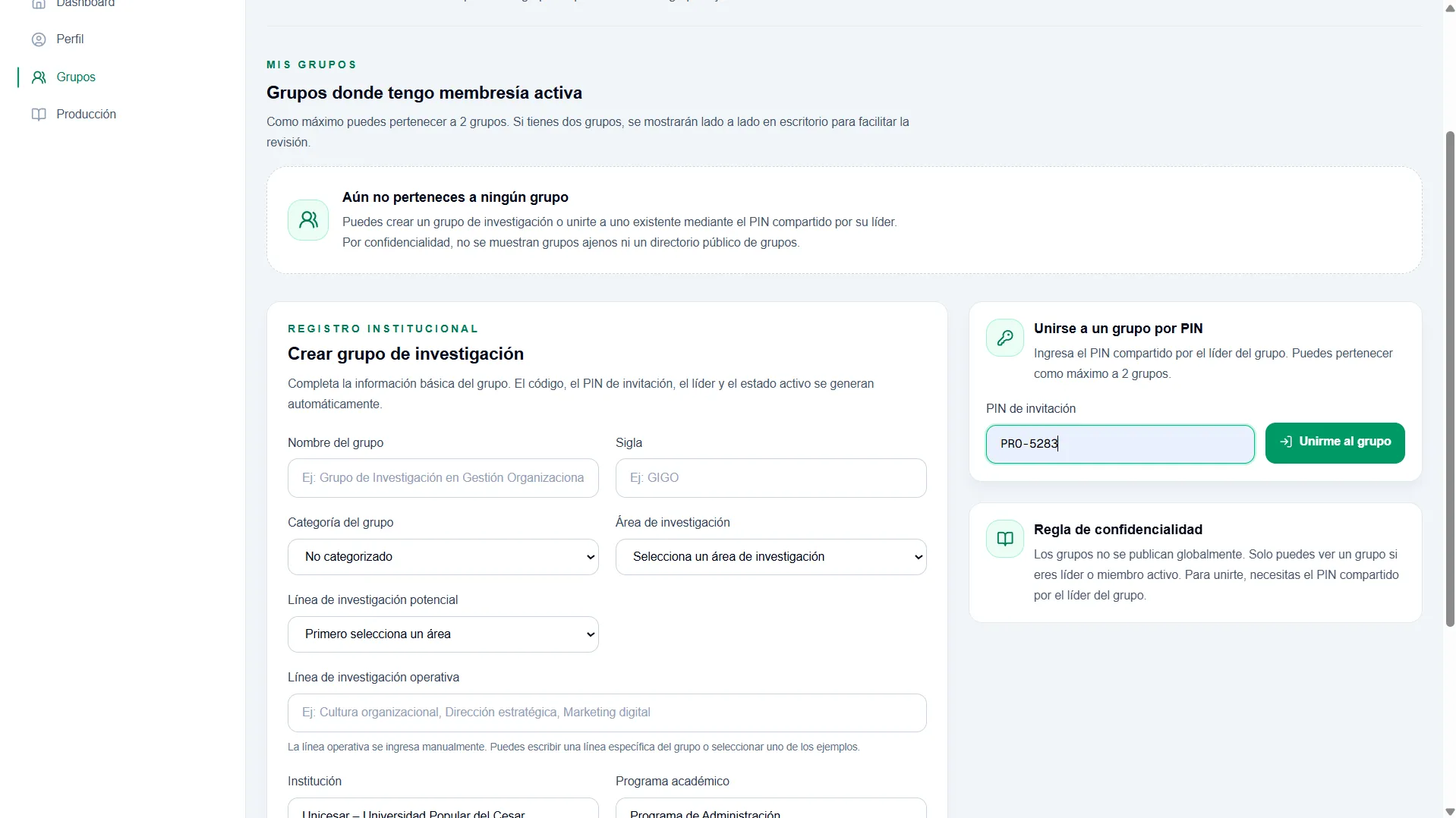Focus the PIN de invitación field
The image size is (1456, 818).
pyautogui.click(x=1120, y=444)
